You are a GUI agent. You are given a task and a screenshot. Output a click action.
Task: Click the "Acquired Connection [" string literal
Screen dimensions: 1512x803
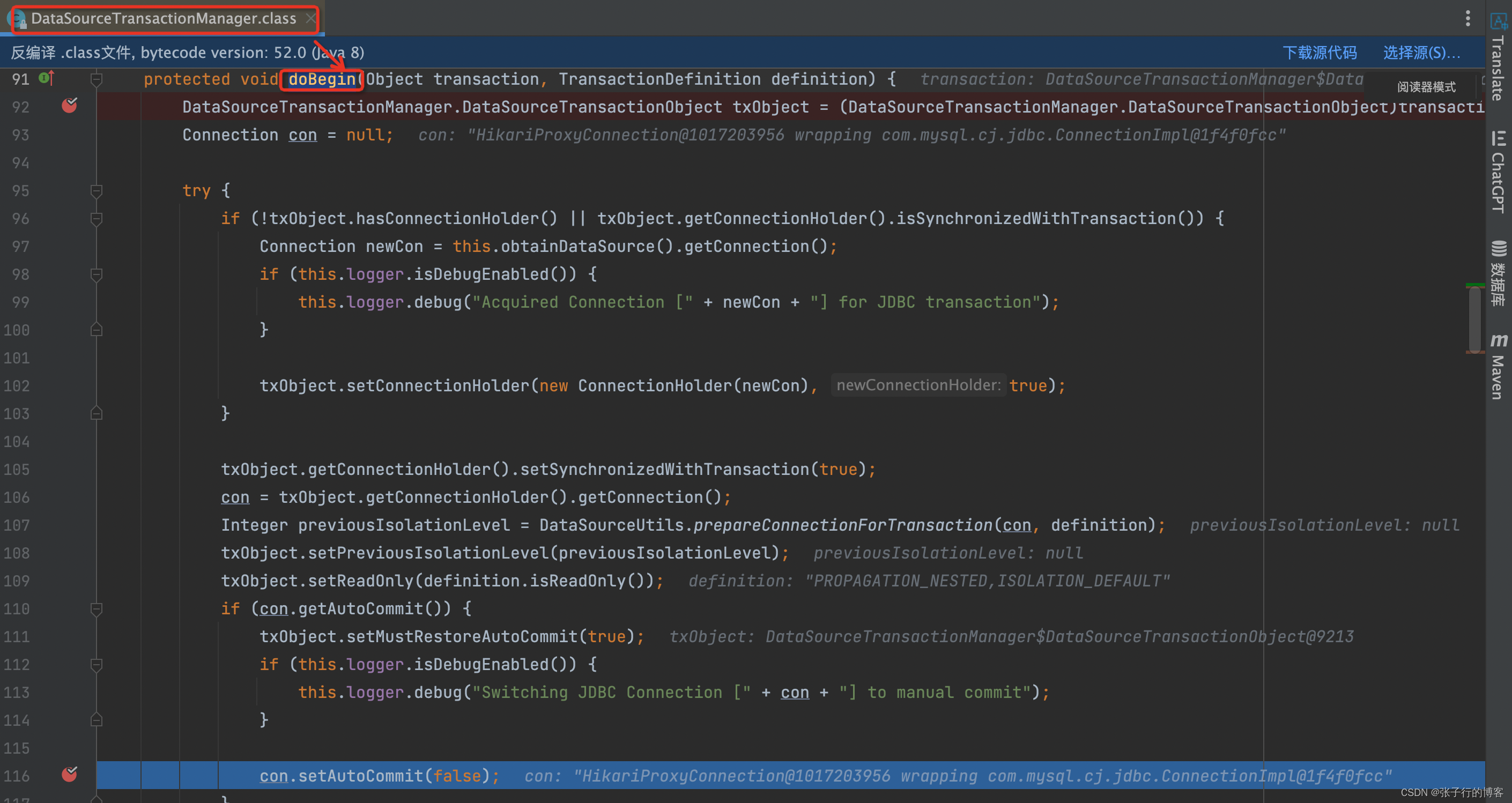[583, 302]
